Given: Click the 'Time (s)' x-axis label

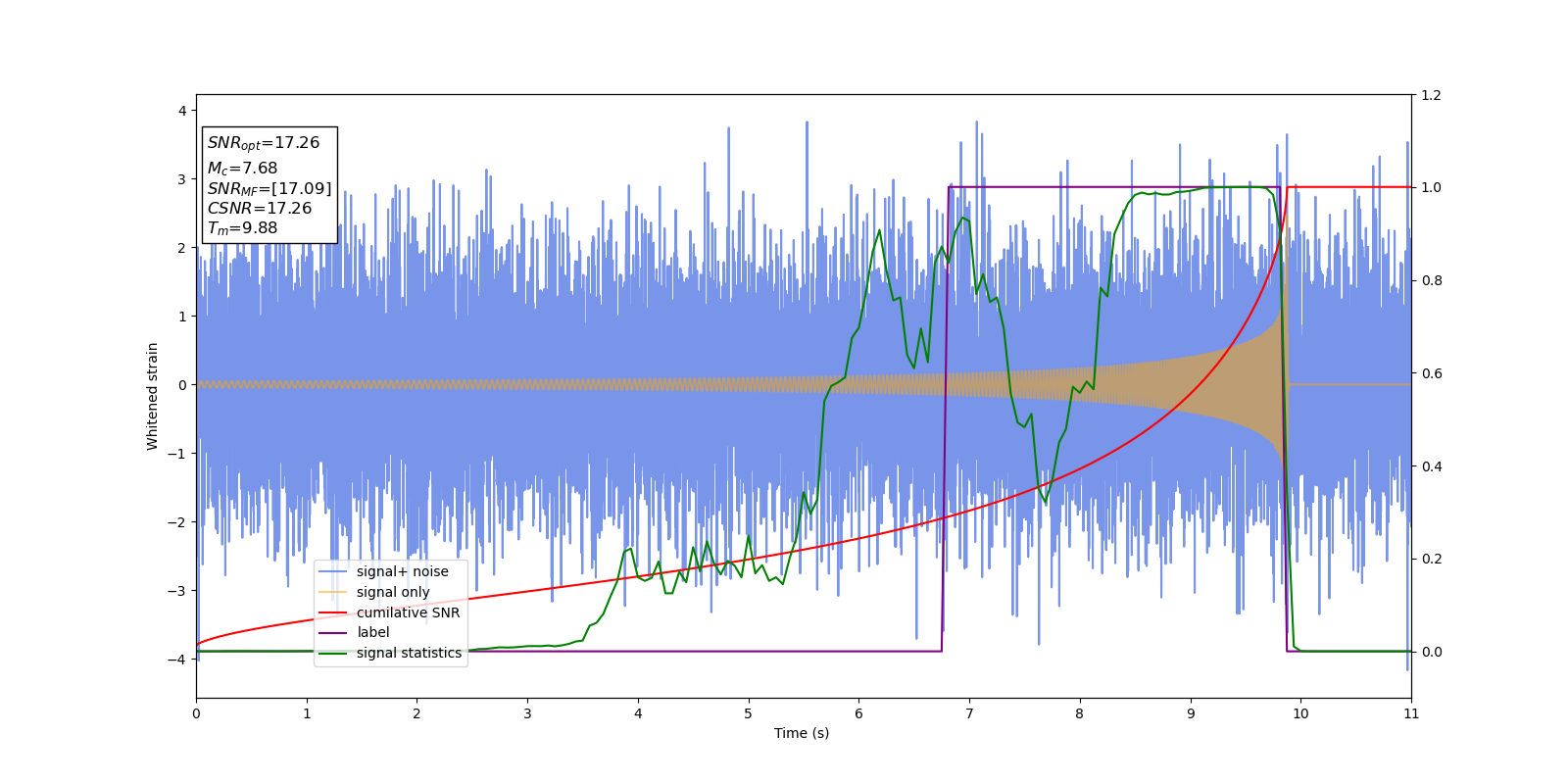Looking at the screenshot, I should pyautogui.click(x=802, y=733).
